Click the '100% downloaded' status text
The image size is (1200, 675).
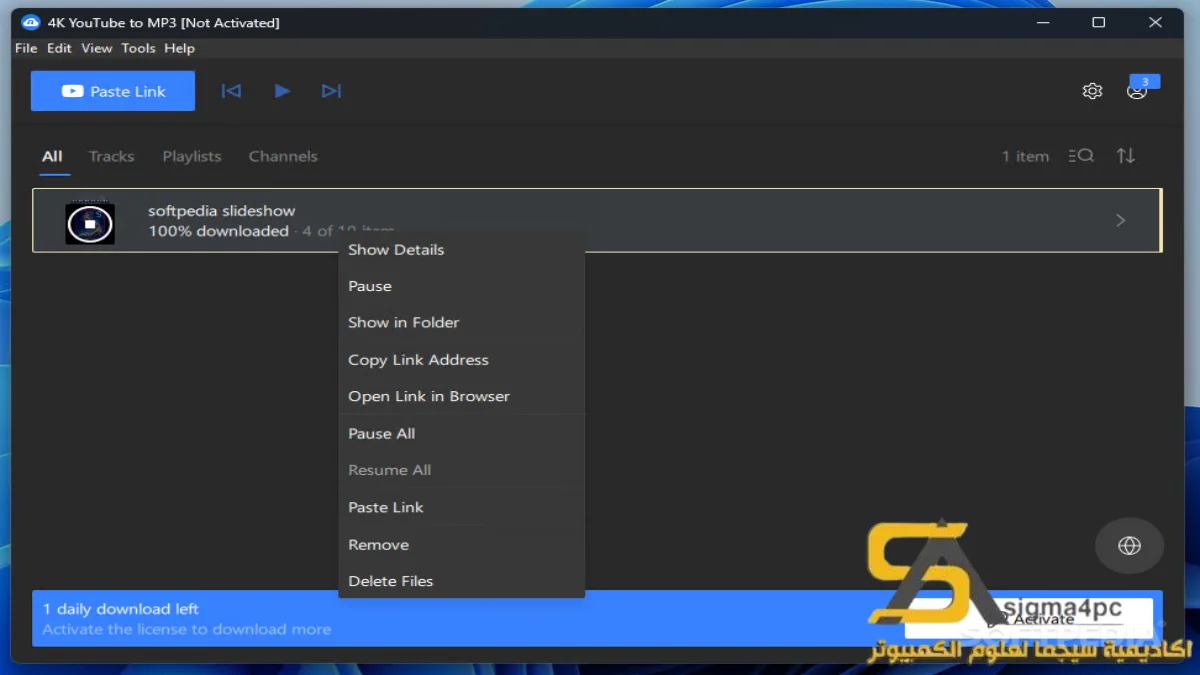pyautogui.click(x=218, y=231)
